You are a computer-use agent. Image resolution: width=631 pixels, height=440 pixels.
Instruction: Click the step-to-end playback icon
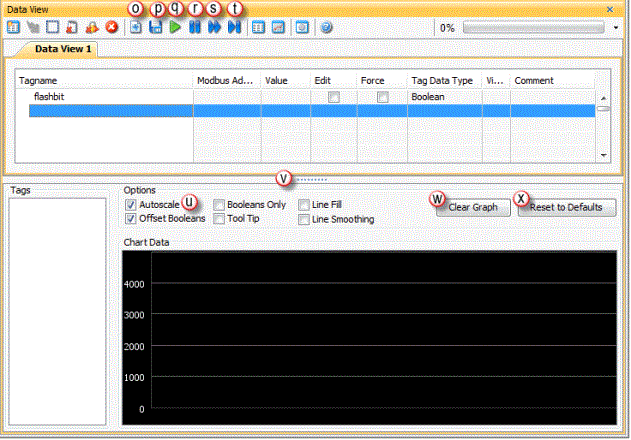click(233, 28)
